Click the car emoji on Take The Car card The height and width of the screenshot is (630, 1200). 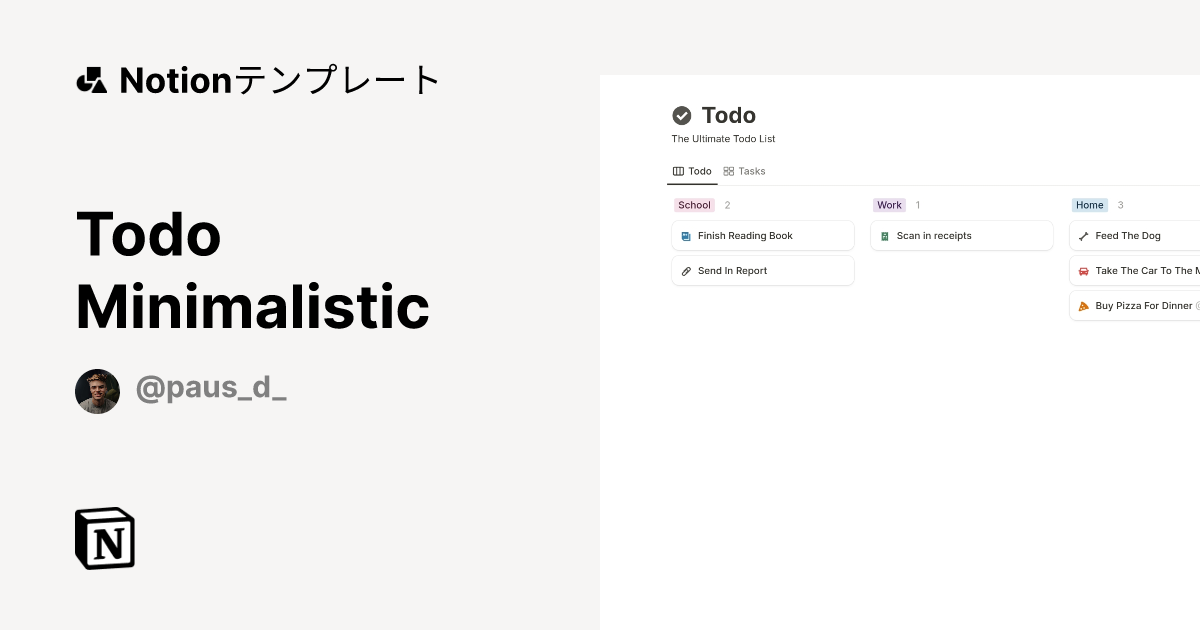pos(1083,270)
